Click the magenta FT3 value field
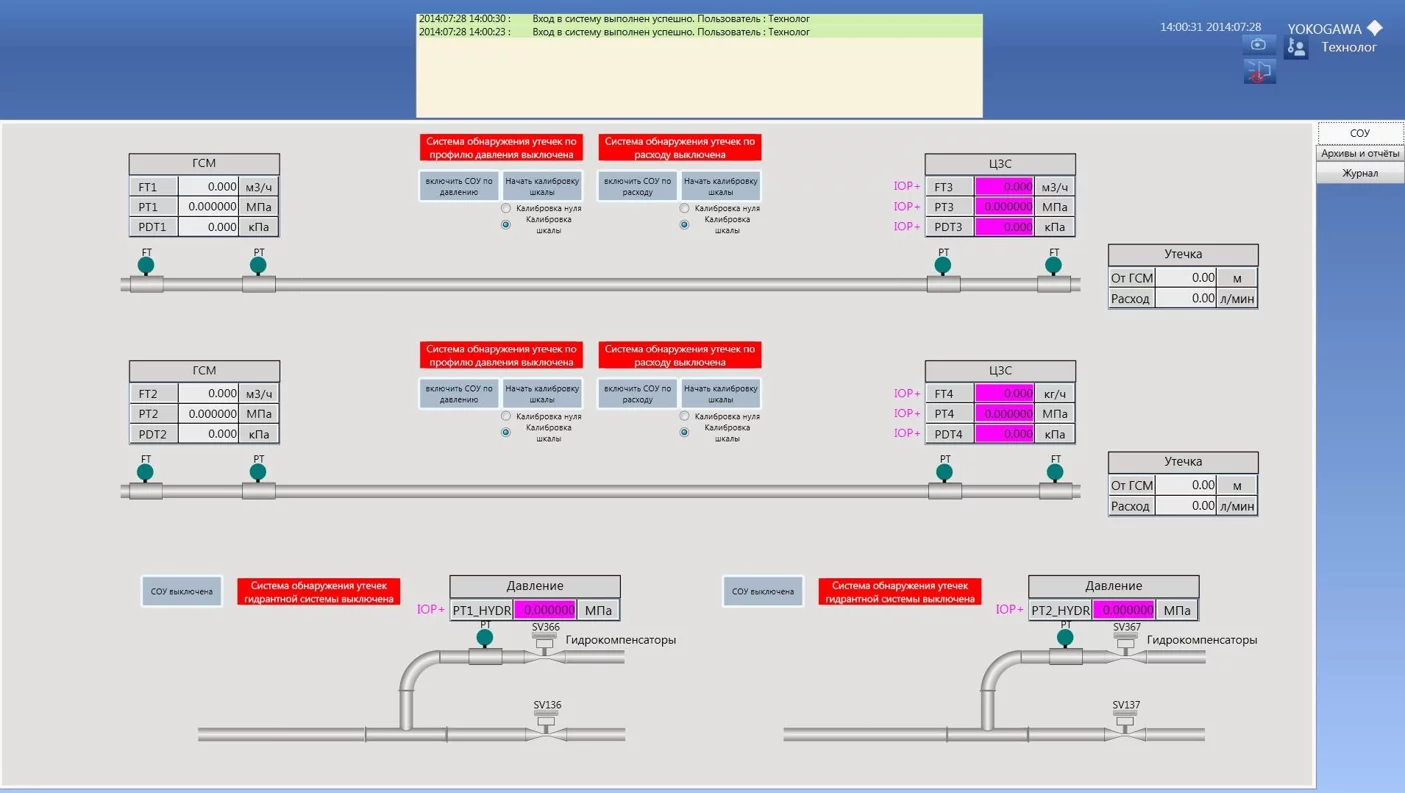Screen dimensions: 1405x793 pos(1004,186)
